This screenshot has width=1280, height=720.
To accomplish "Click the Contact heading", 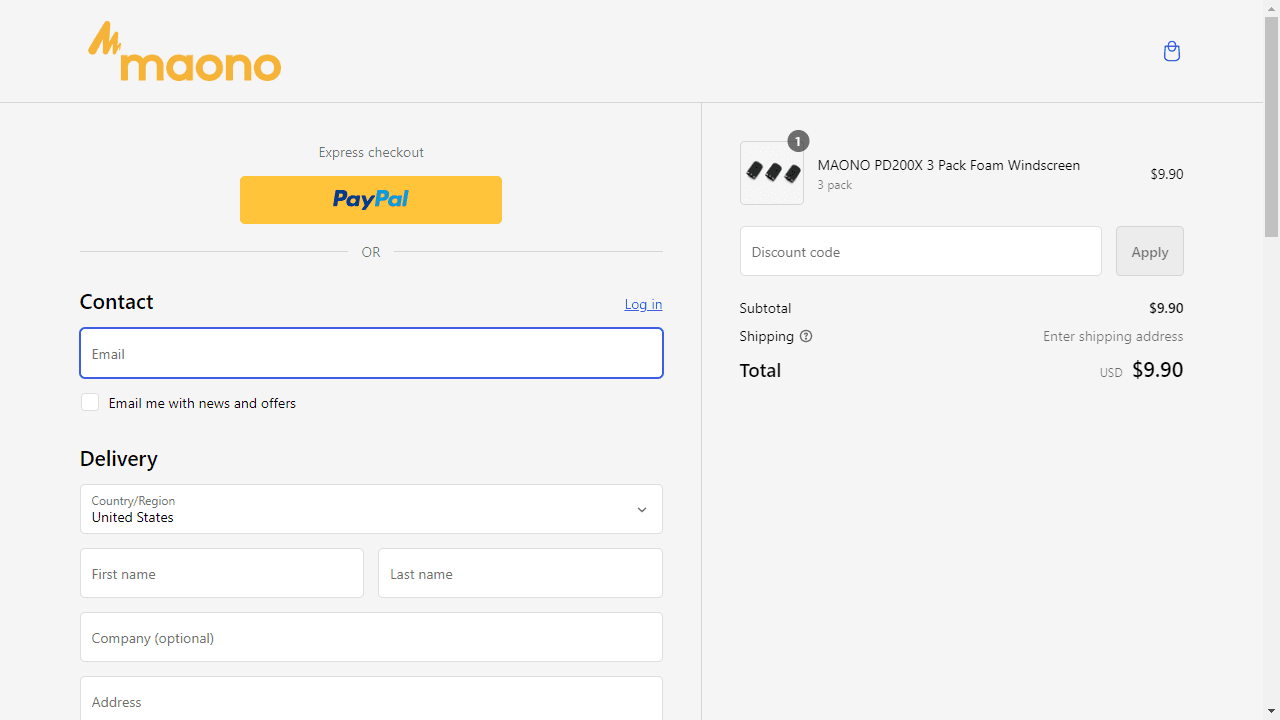I will (x=117, y=302).
